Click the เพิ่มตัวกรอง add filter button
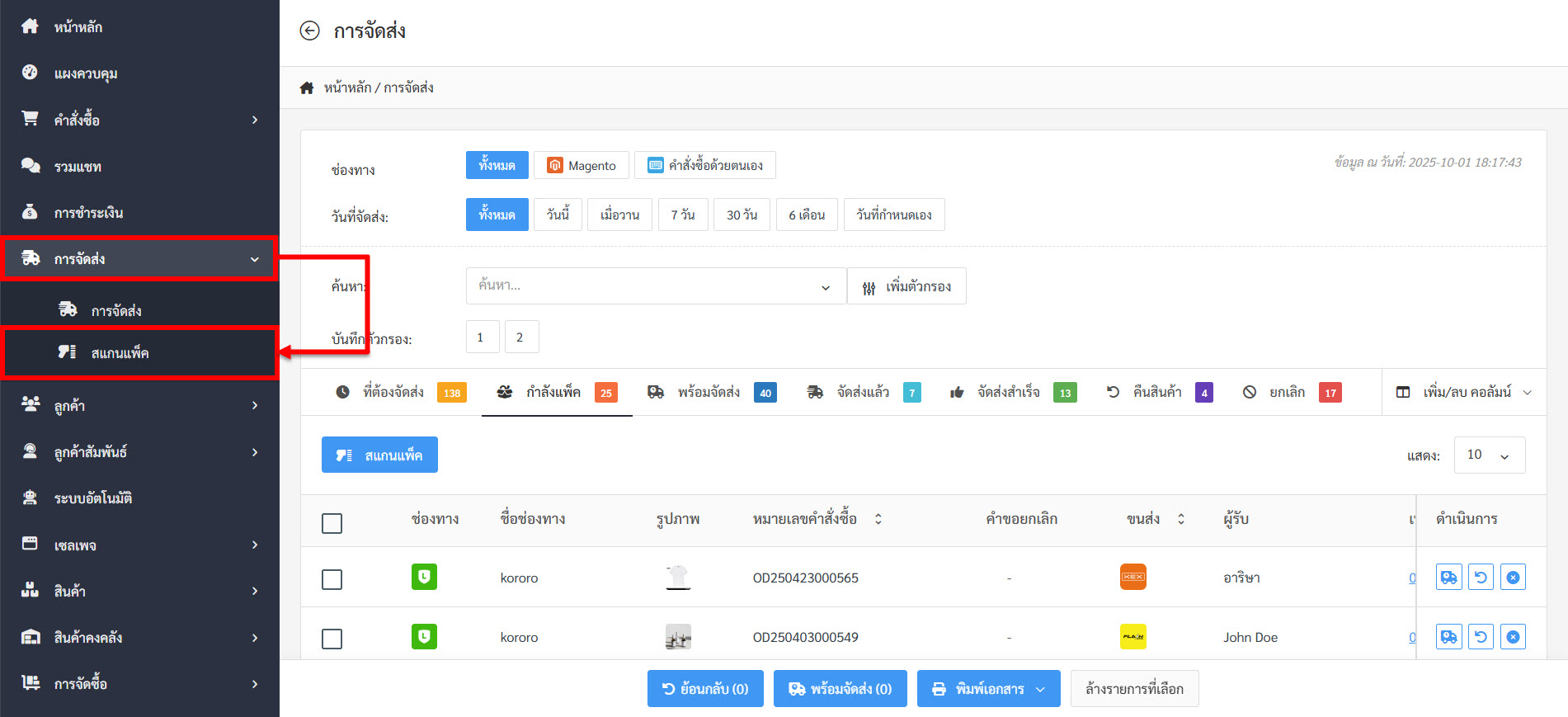1568x717 pixels. (906, 286)
